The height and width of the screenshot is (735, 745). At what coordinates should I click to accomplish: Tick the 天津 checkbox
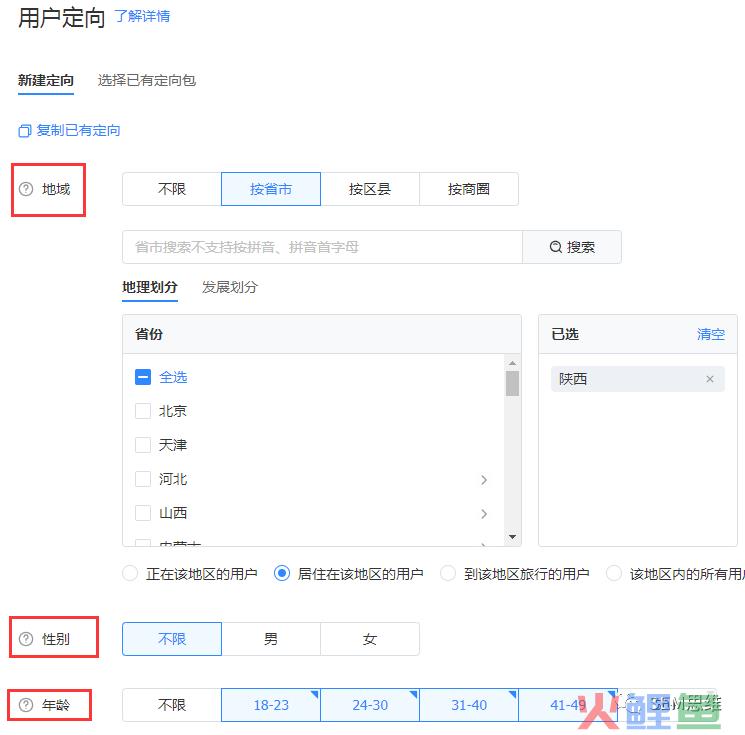[143, 445]
